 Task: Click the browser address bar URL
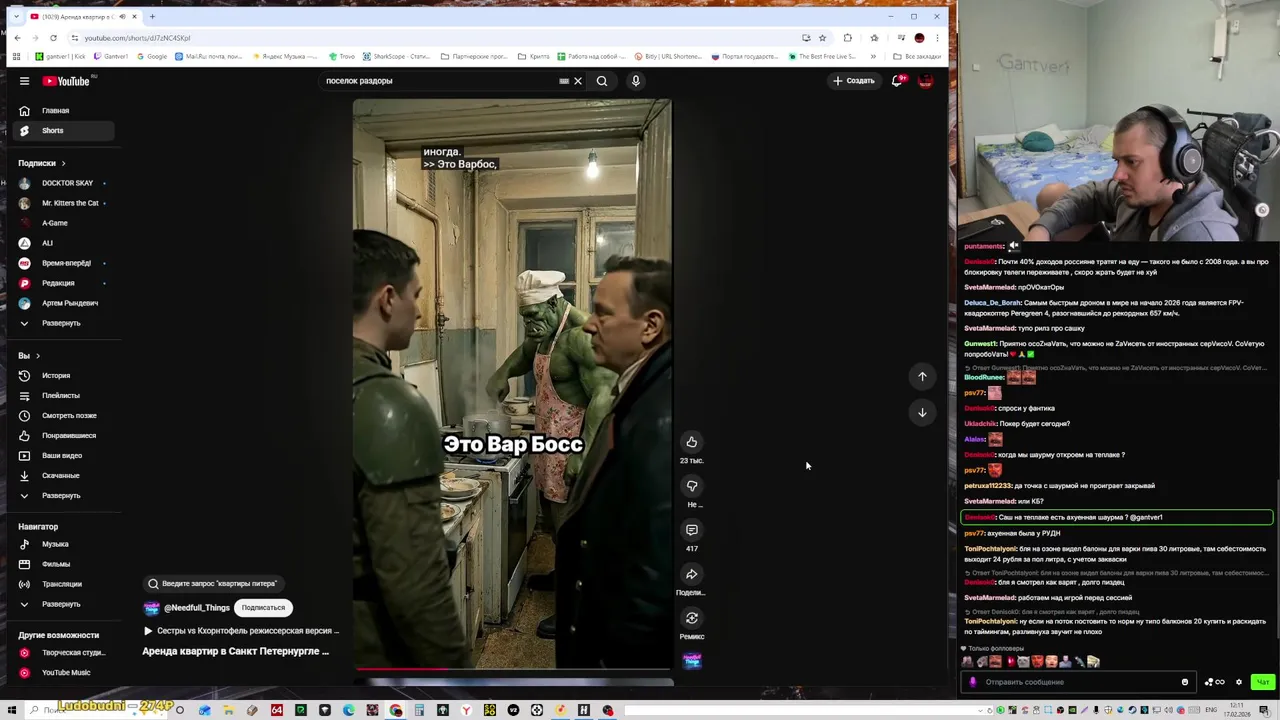(137, 38)
